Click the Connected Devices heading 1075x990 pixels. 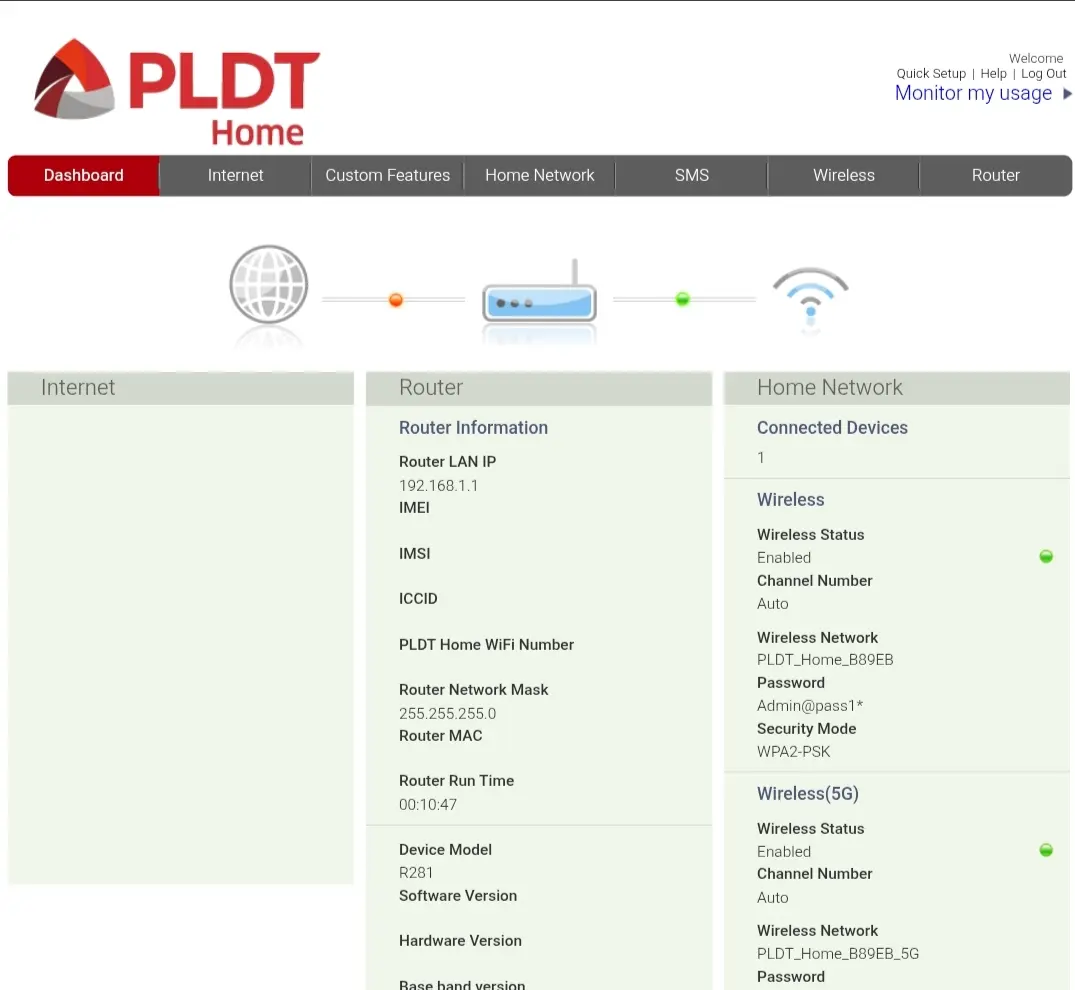click(832, 428)
